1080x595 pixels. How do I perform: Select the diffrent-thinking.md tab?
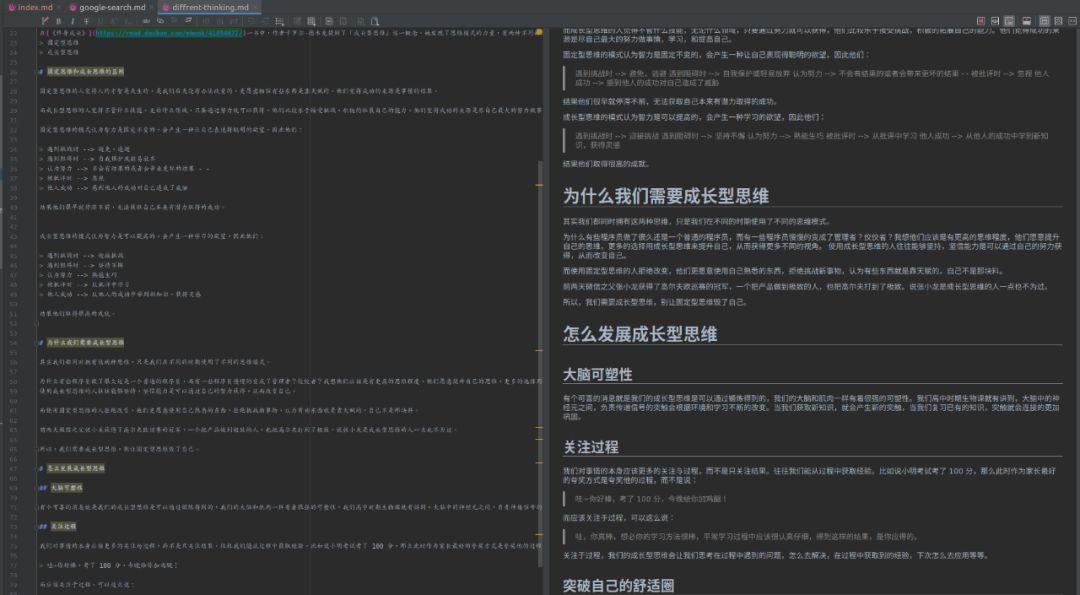coord(210,8)
